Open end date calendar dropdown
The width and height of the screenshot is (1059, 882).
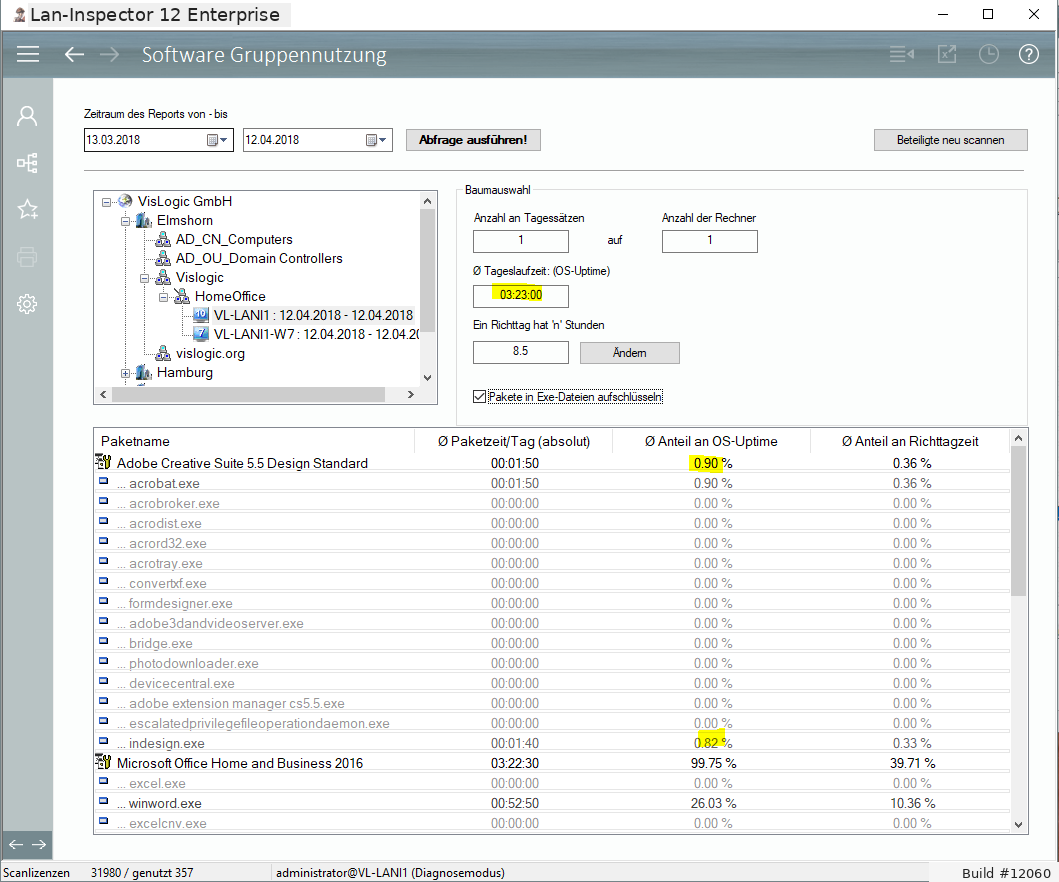click(x=376, y=140)
